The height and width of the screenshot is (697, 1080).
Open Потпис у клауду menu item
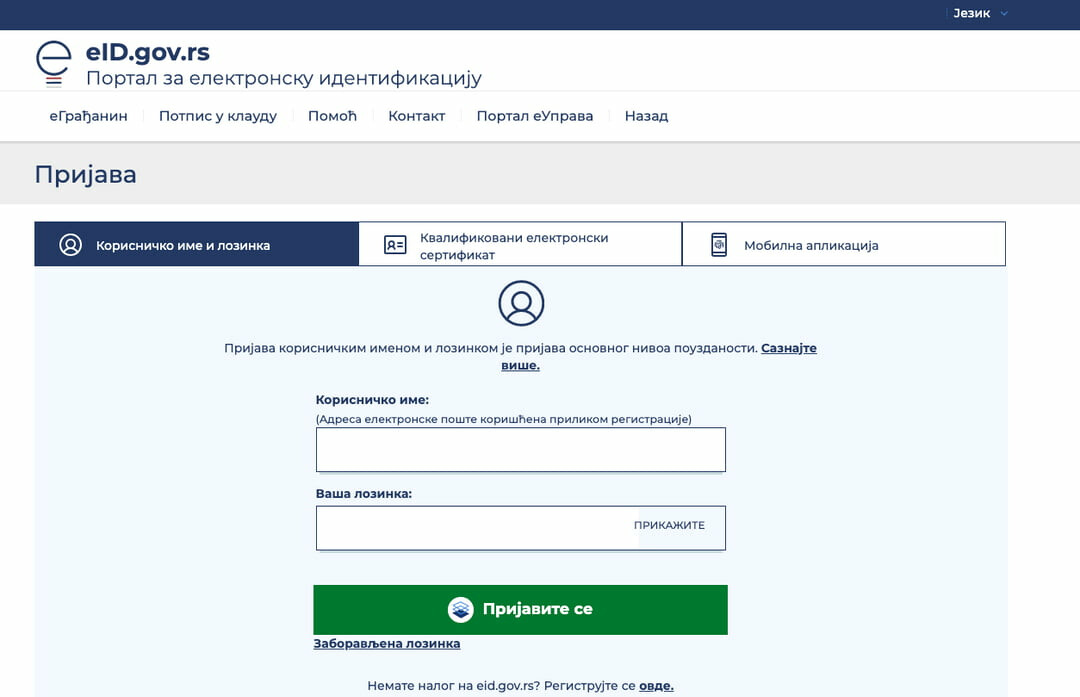pyautogui.click(x=217, y=116)
